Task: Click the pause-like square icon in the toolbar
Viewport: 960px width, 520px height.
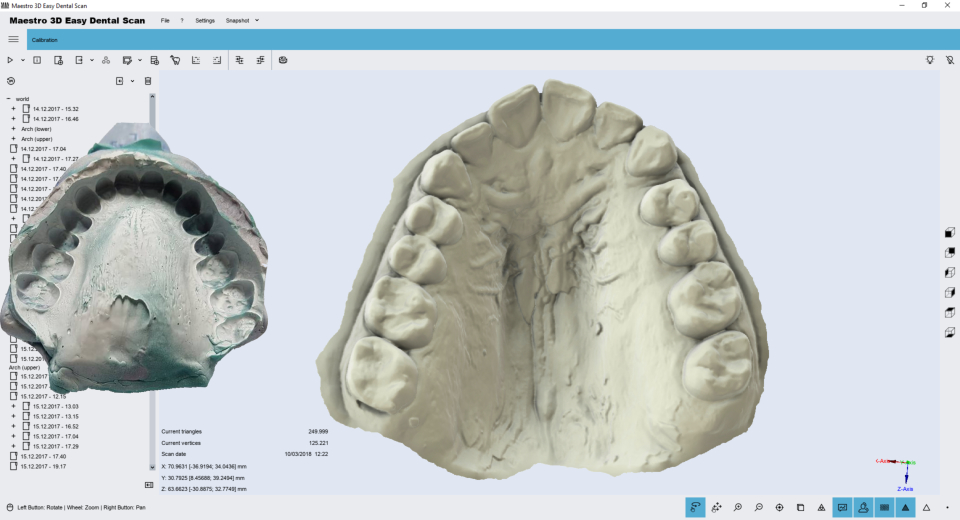Action: (x=37, y=60)
